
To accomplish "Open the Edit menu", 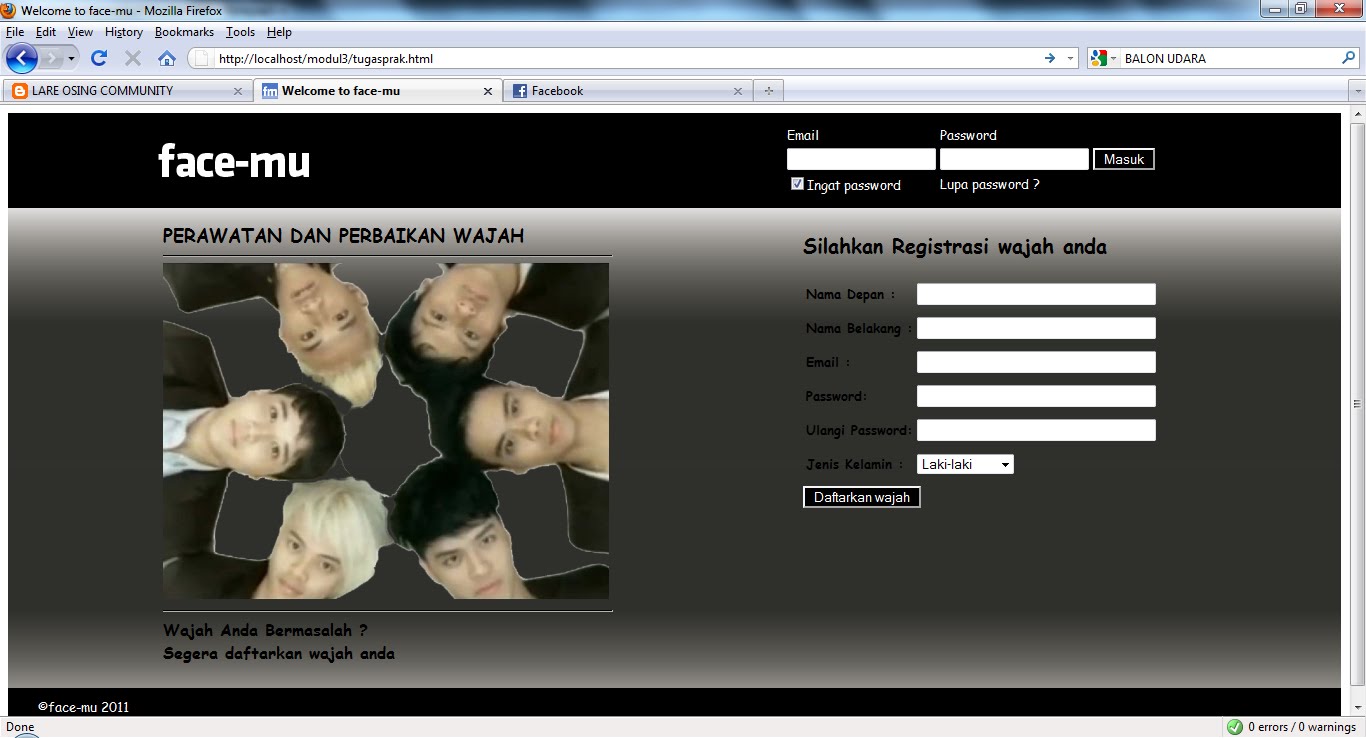I will (x=46, y=32).
